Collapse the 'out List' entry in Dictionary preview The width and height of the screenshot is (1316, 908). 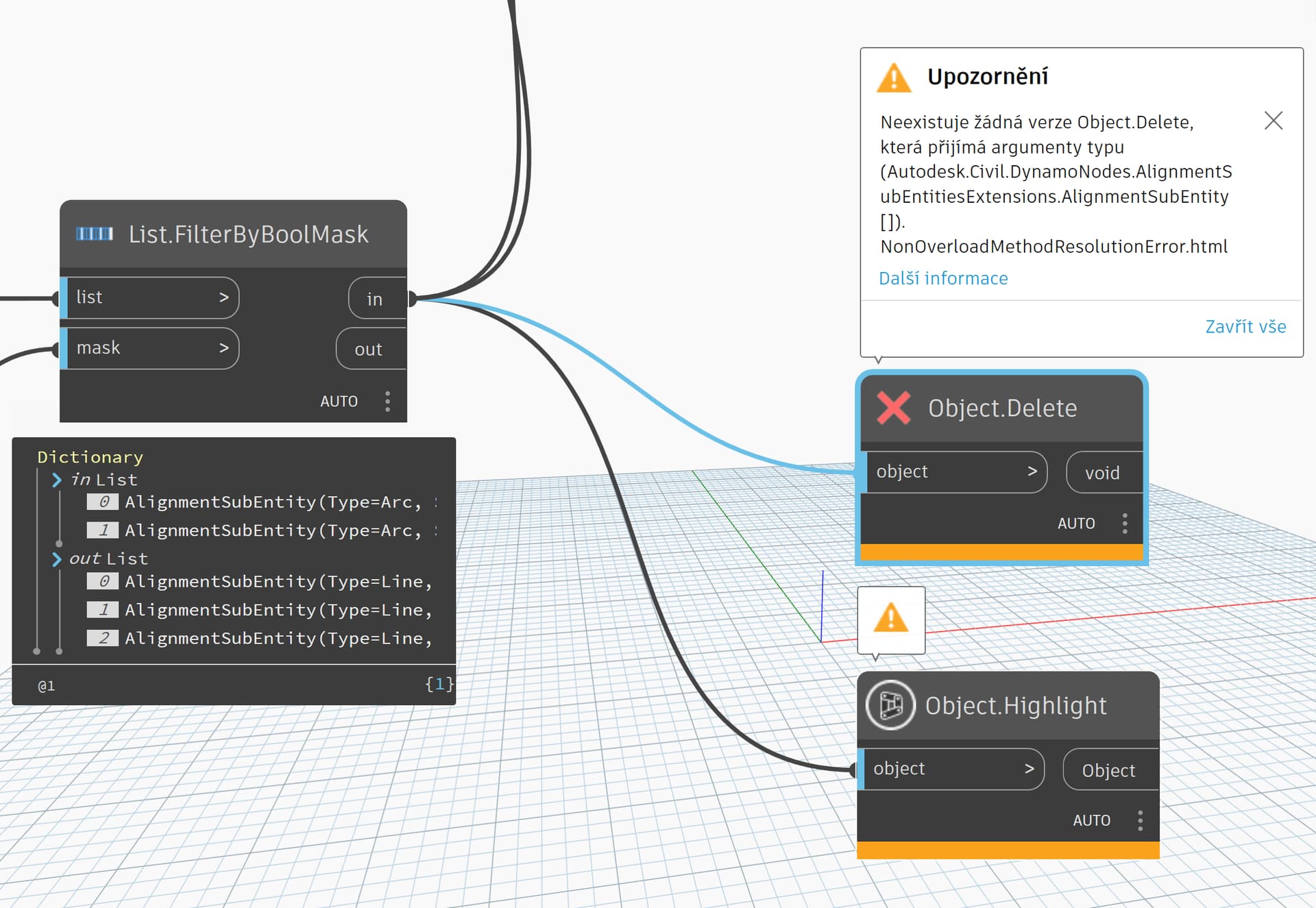pos(58,559)
